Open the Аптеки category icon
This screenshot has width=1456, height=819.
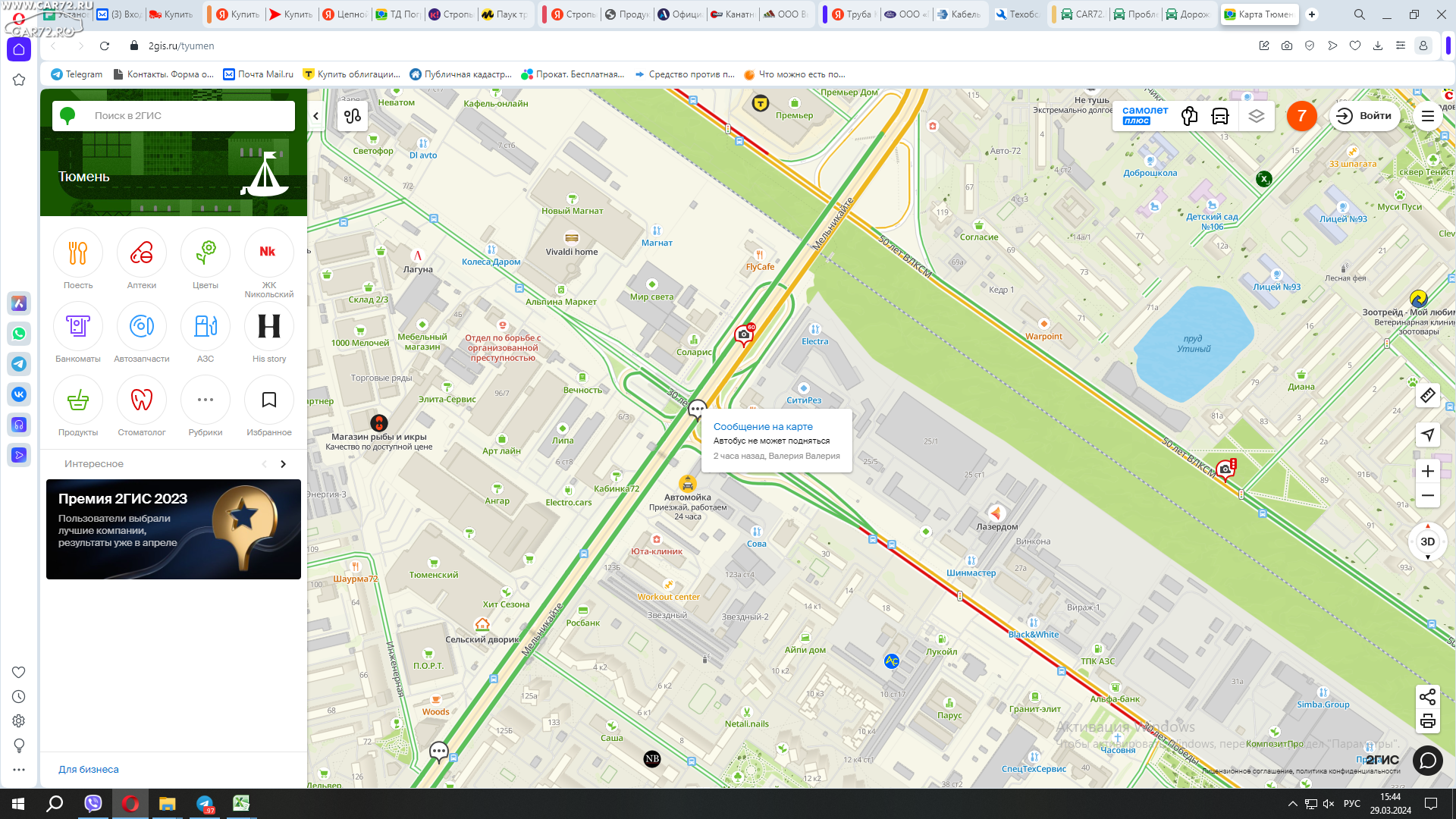[142, 253]
